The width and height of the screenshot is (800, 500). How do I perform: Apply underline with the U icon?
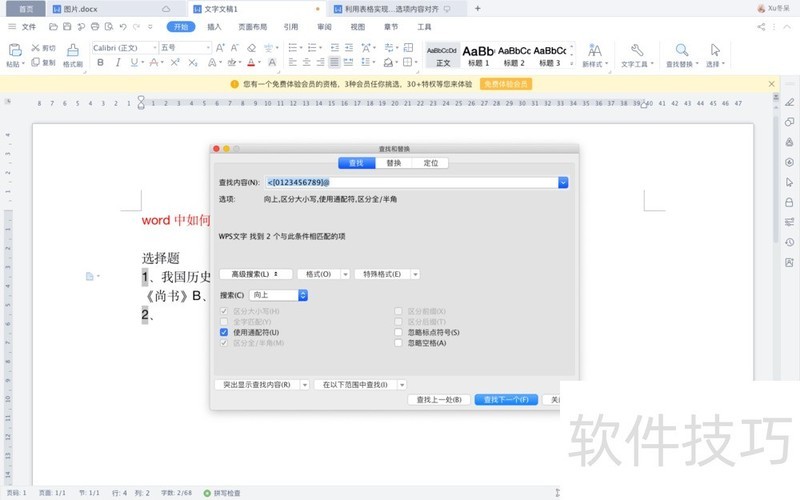(134, 62)
